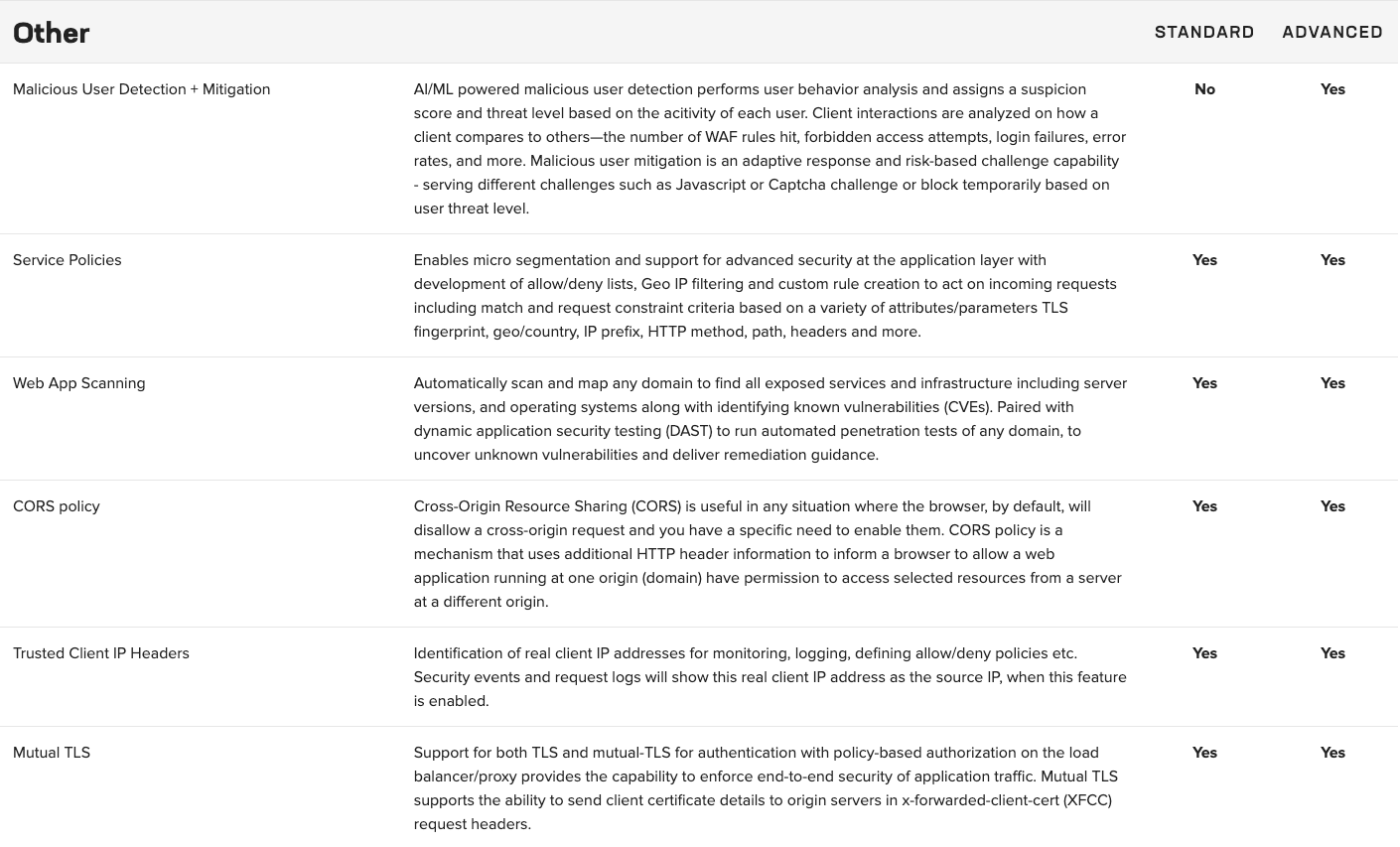Click the Web App Scanning description text
The height and width of the screenshot is (847, 1400).
[x=770, y=419]
